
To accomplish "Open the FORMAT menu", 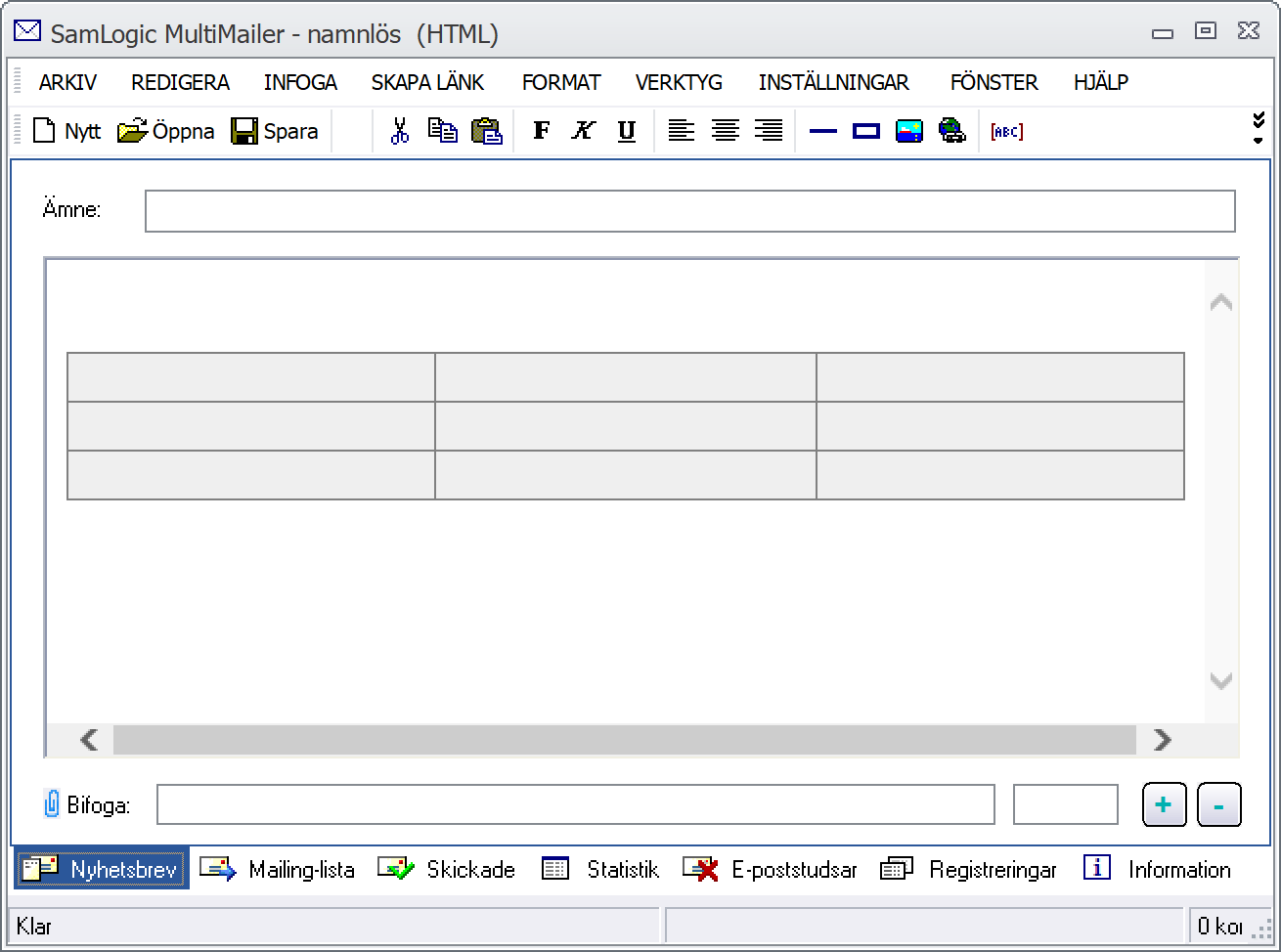I will [x=561, y=83].
